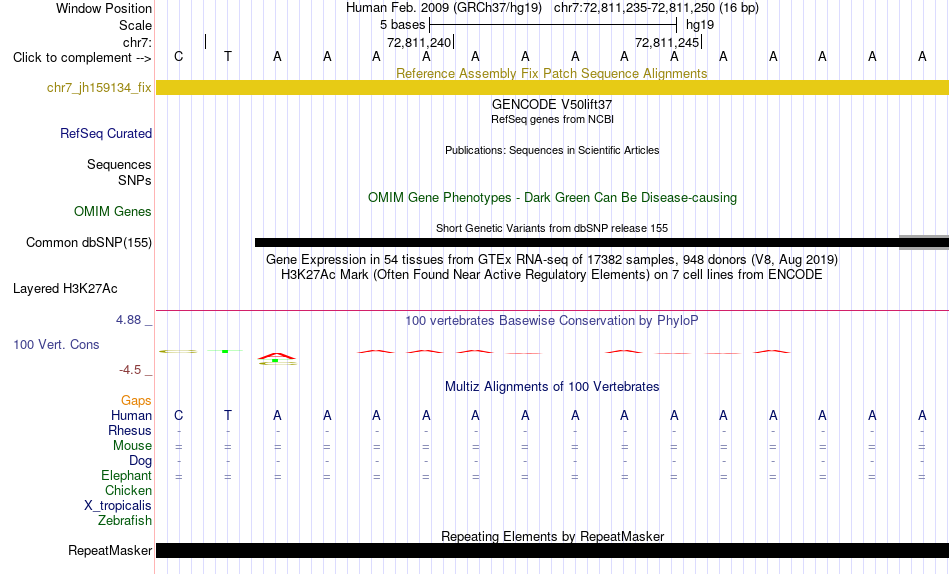
Task: Click the -4.5 PhyloP lower scale value
Action: tap(130, 370)
